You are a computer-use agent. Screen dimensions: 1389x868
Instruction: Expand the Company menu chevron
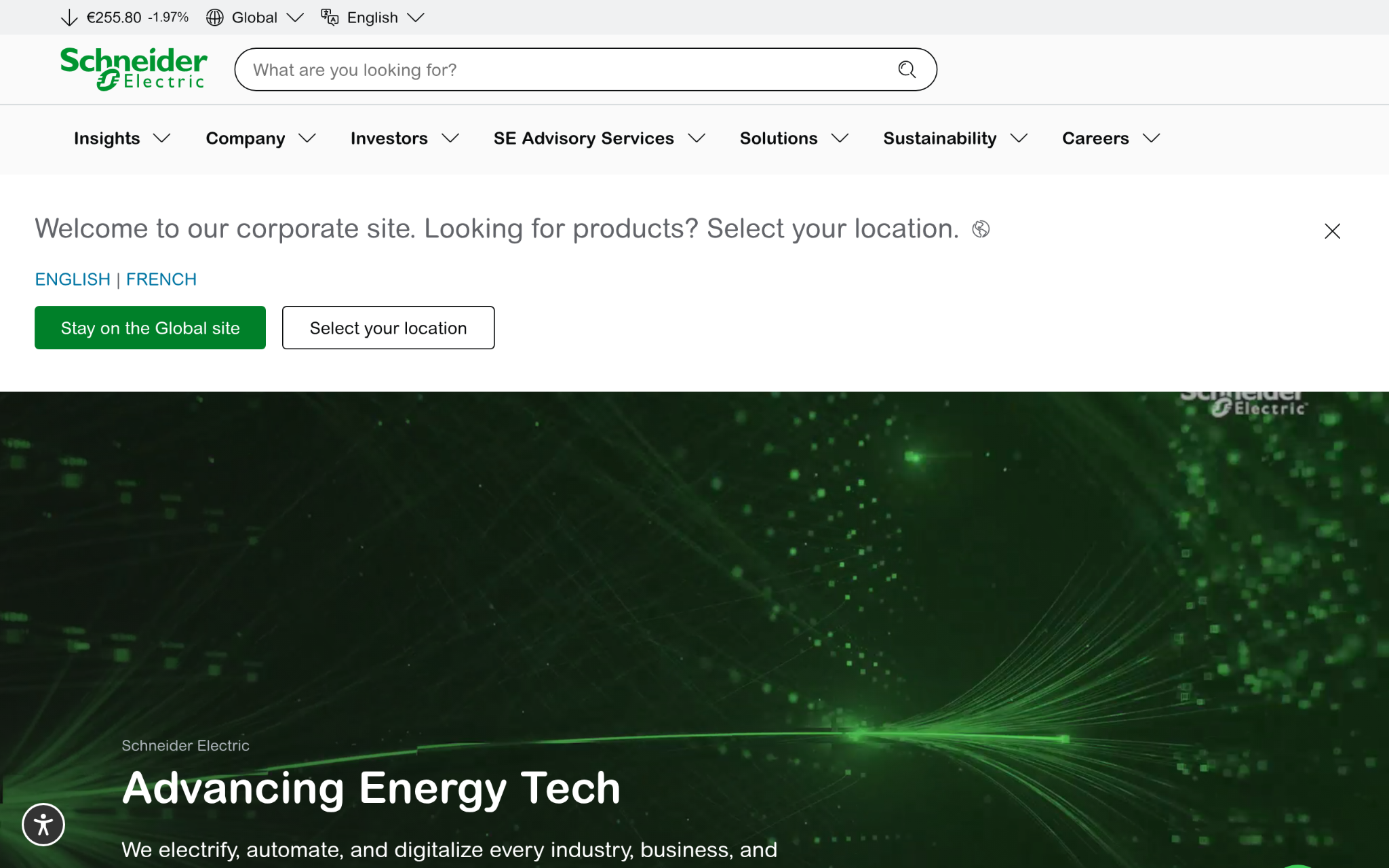click(307, 138)
